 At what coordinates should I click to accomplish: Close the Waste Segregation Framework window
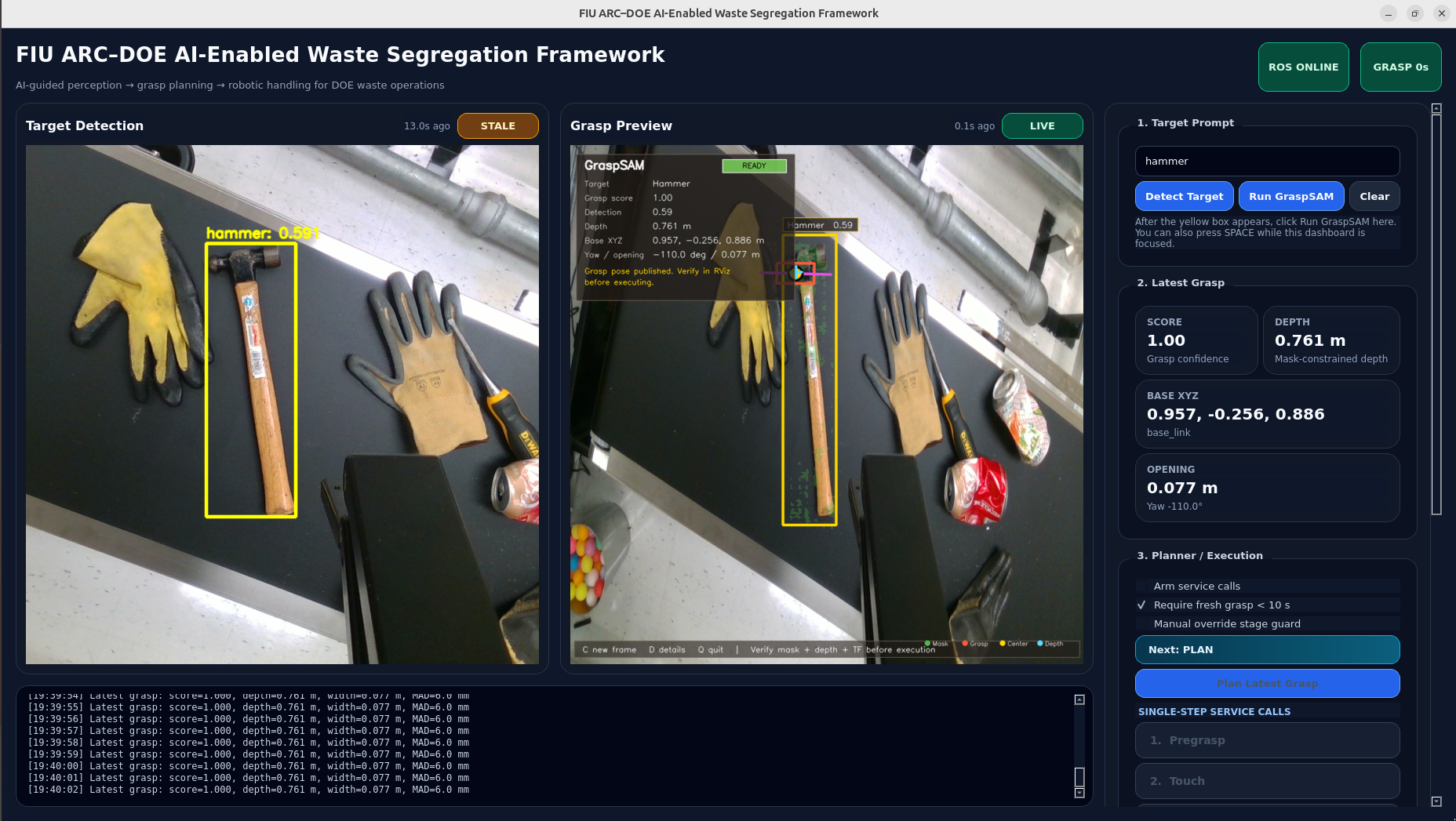click(1442, 13)
